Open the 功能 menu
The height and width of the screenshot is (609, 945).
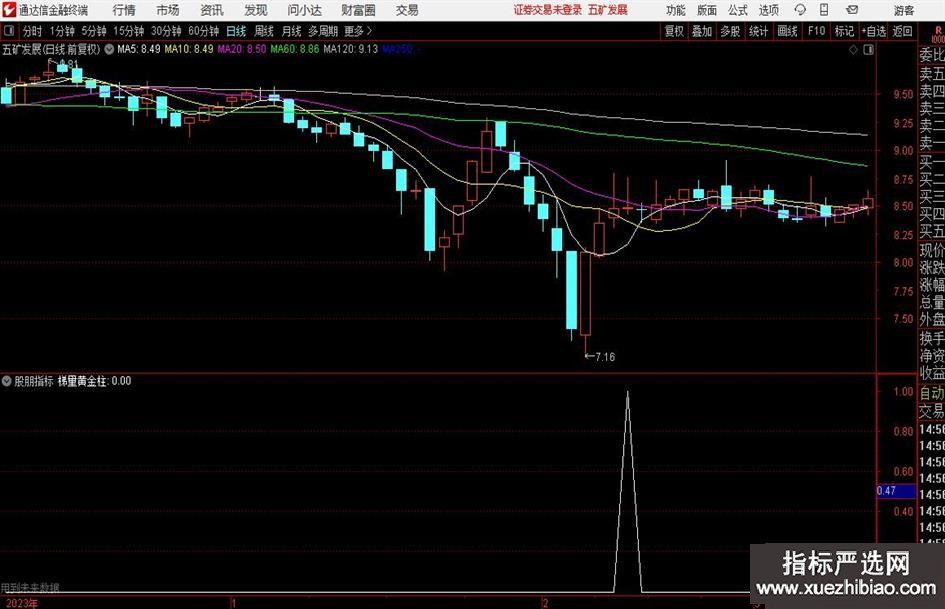(676, 10)
